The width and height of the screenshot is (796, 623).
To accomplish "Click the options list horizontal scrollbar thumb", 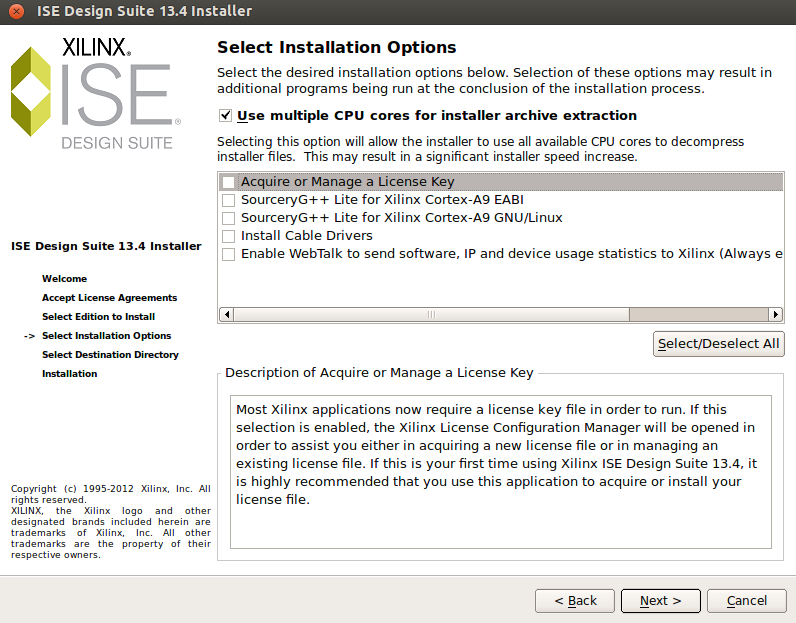I will pos(430,314).
